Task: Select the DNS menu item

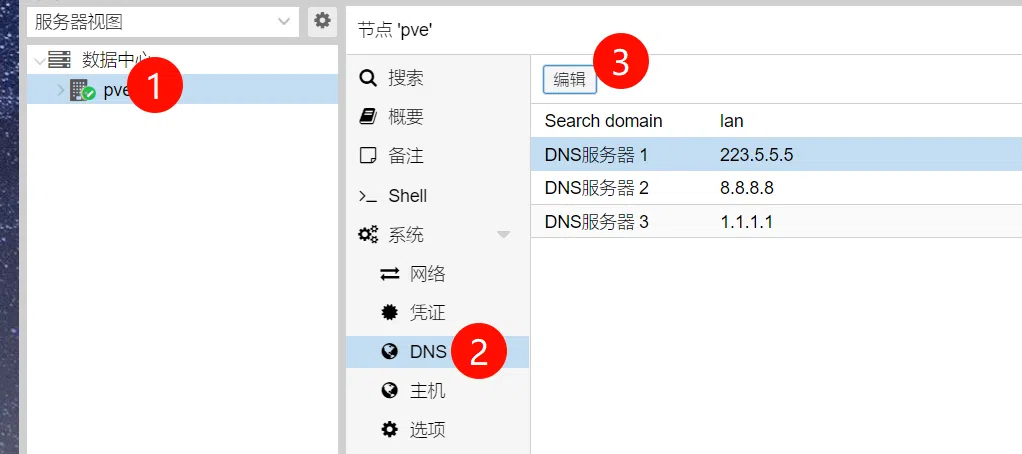Action: pyautogui.click(x=427, y=352)
